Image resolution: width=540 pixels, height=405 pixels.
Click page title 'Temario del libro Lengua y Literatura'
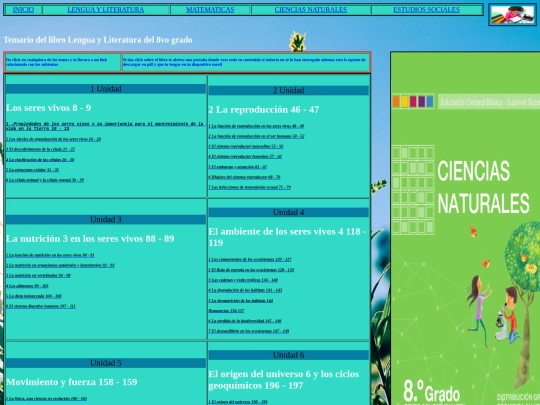point(98,40)
